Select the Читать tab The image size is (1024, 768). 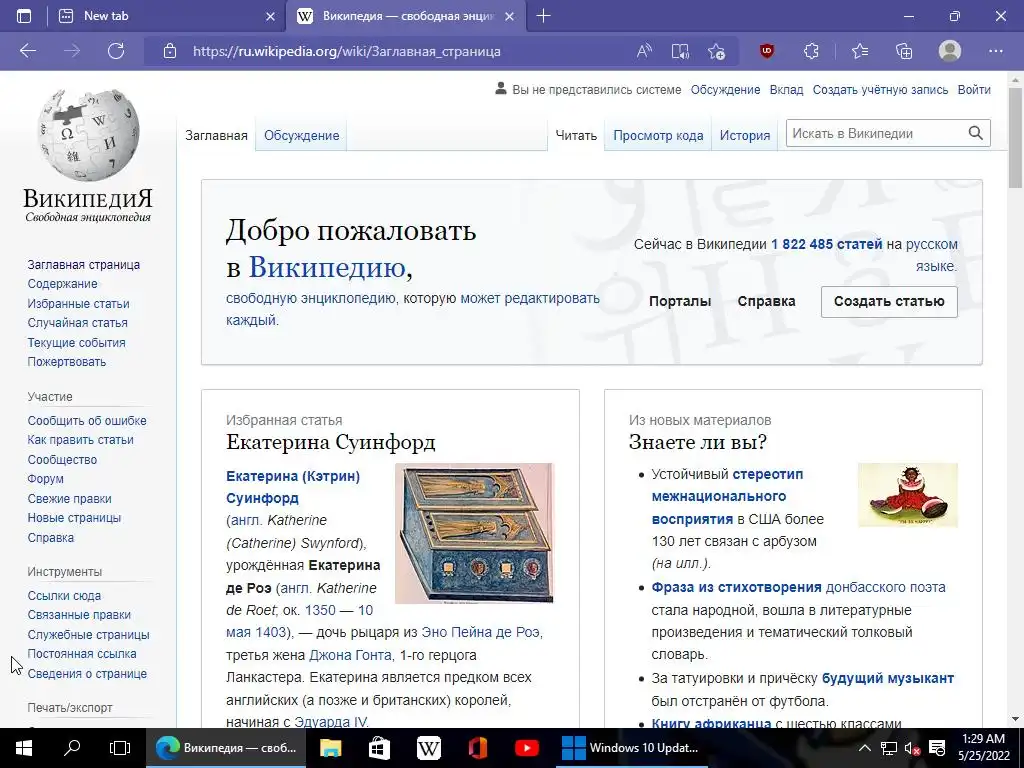point(576,135)
